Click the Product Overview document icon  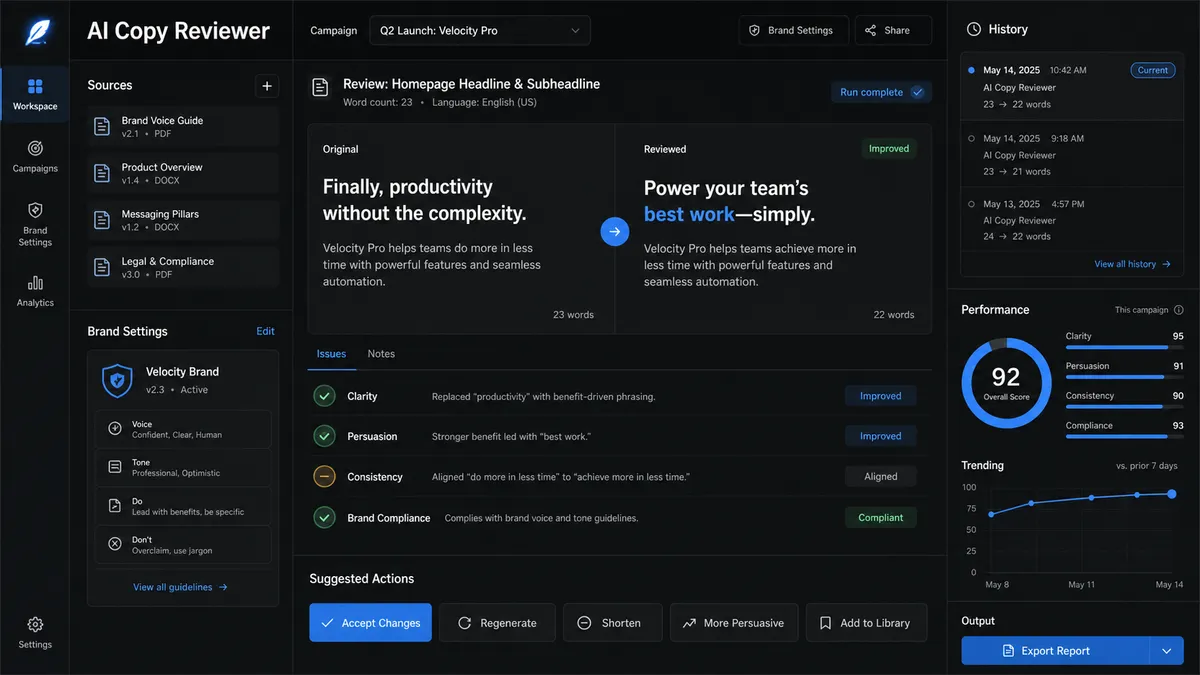coord(102,173)
